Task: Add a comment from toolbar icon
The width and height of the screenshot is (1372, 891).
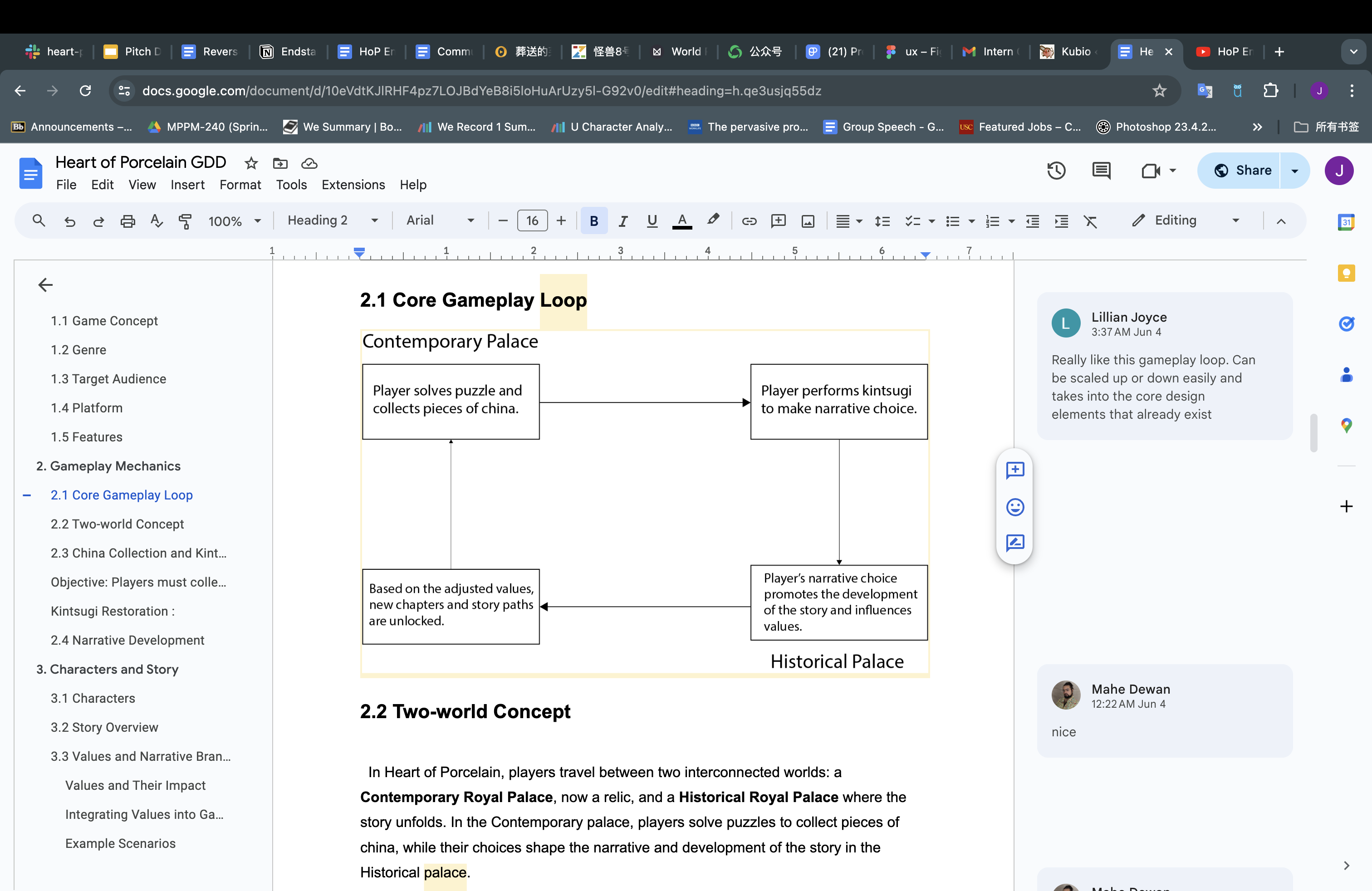Action: point(778,221)
